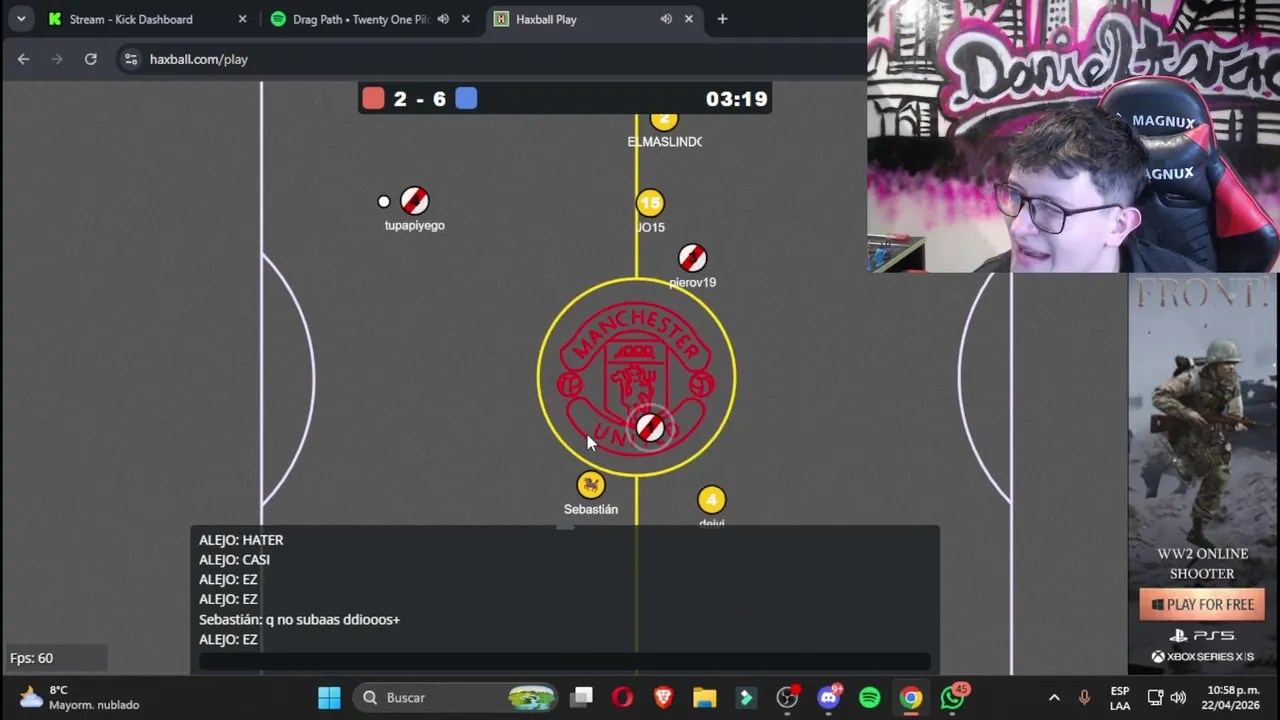Mute audio on the Drag Path tab
The width and height of the screenshot is (1280, 720).
(443, 19)
